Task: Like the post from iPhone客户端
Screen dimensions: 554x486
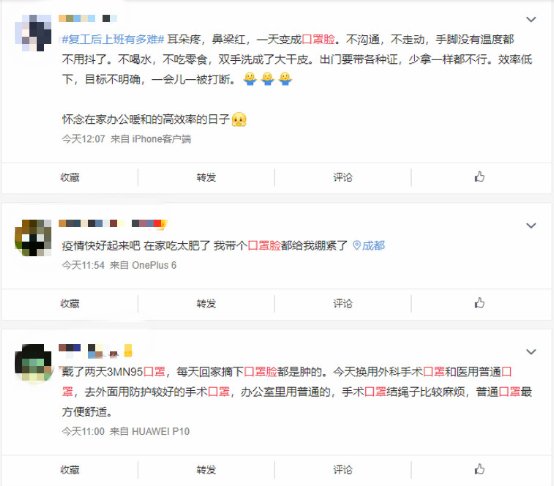Action: click(479, 177)
